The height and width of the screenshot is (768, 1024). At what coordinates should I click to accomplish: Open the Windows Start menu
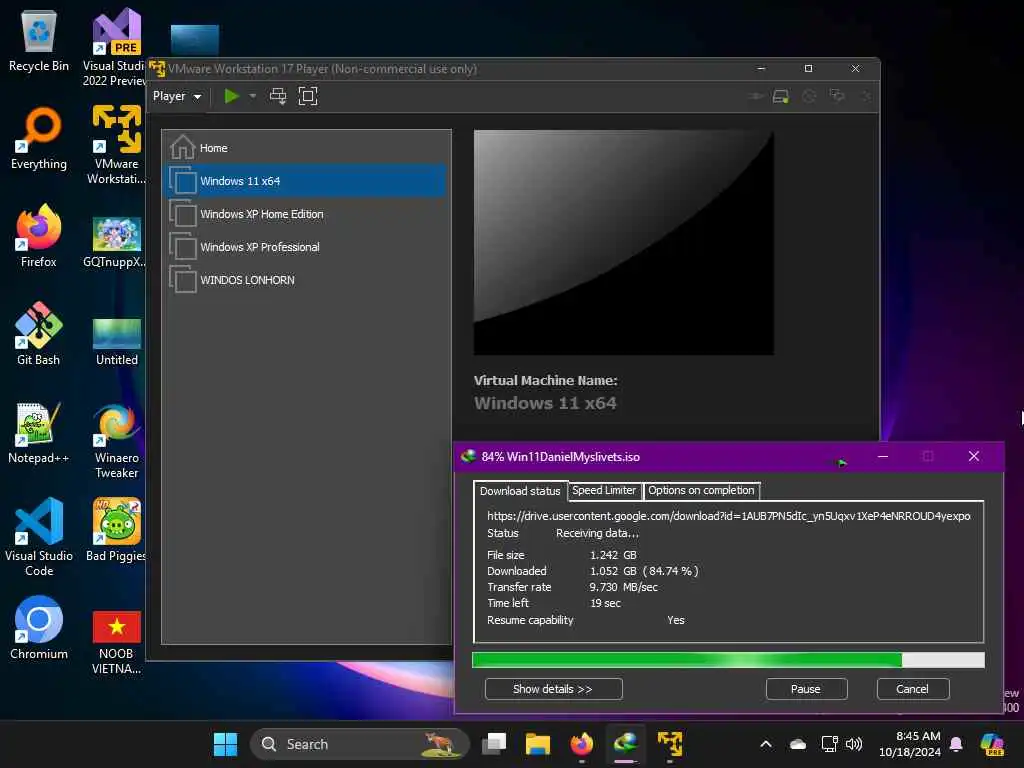pos(225,744)
